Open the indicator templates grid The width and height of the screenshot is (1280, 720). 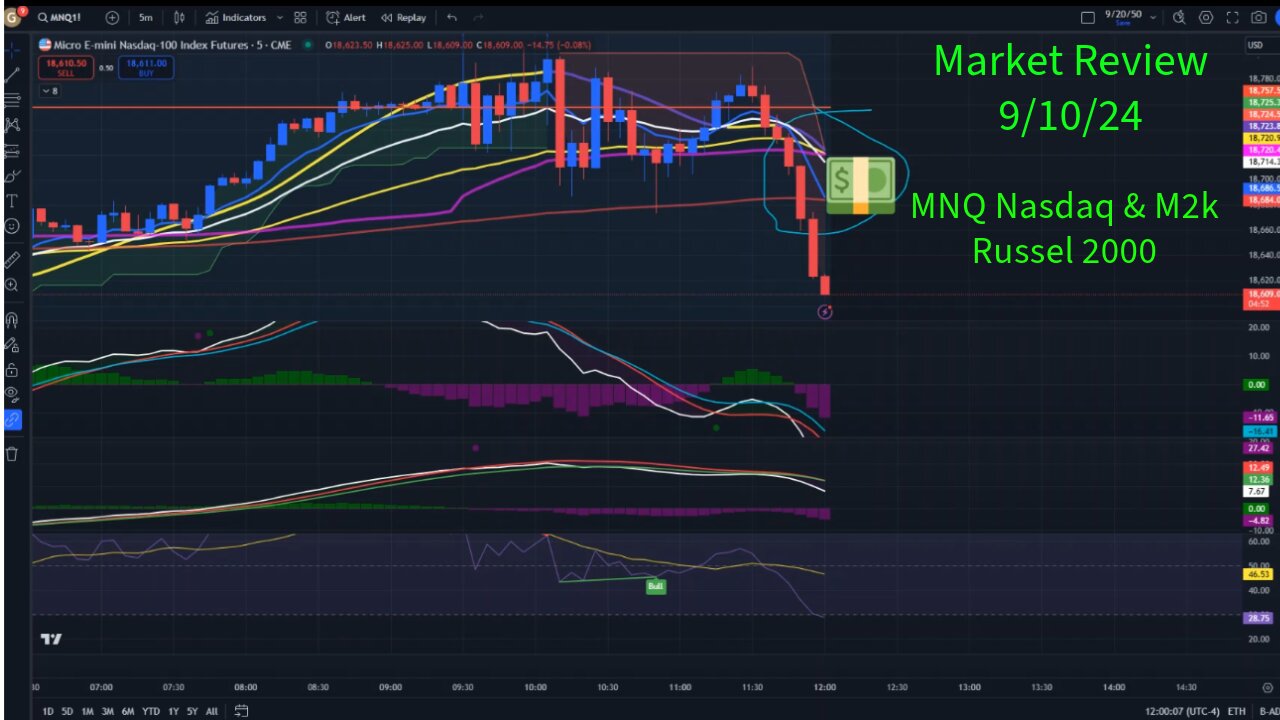[300, 17]
